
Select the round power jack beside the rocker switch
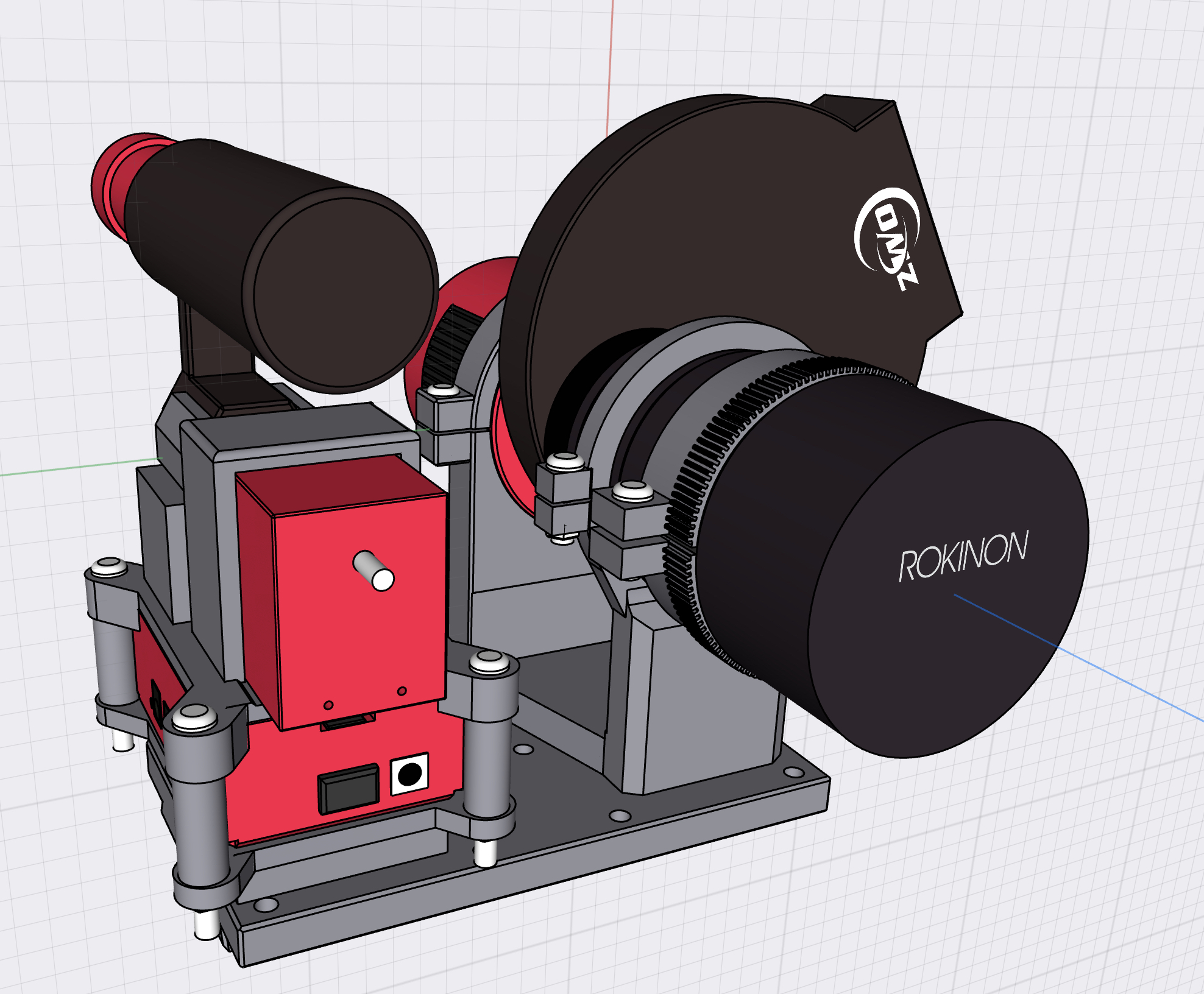click(409, 774)
